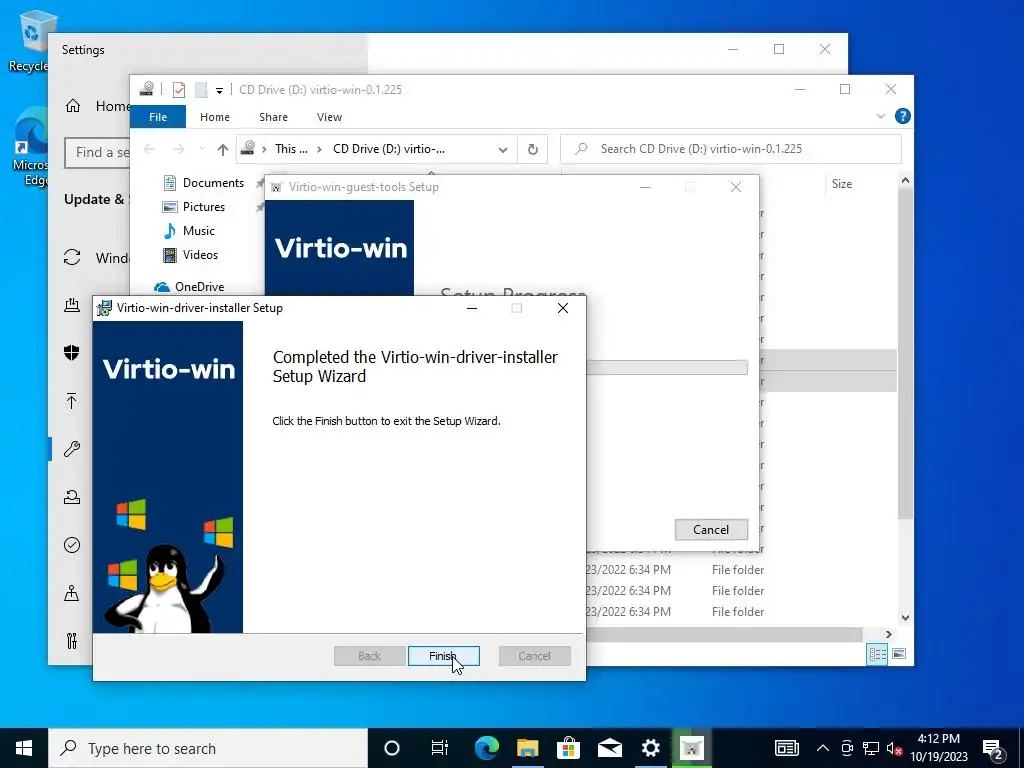Click Cancel in Virtio-win-guest-tools Setup window
1024x768 pixels.
[711, 530]
